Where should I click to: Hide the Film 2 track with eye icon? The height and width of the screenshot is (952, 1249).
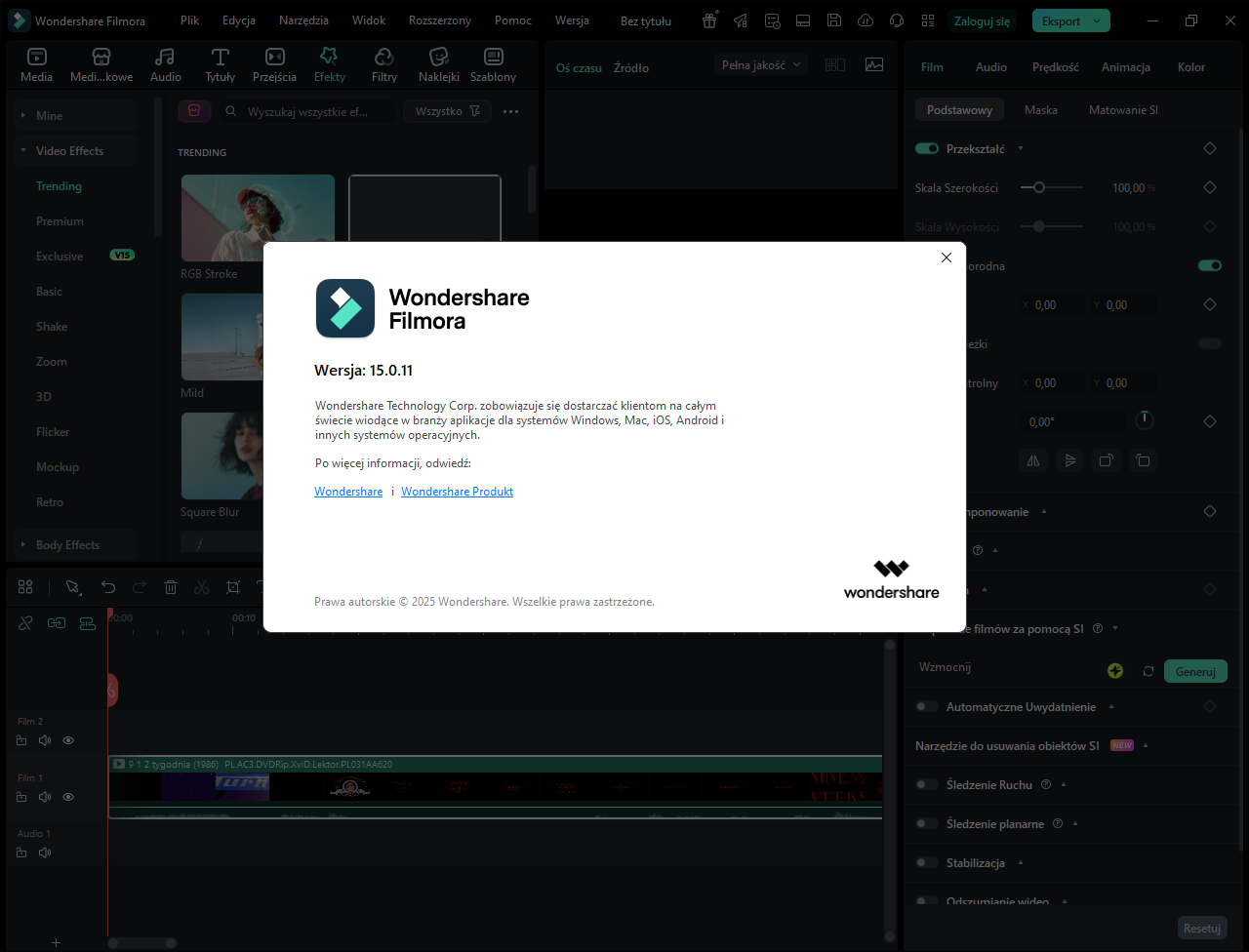(68, 740)
